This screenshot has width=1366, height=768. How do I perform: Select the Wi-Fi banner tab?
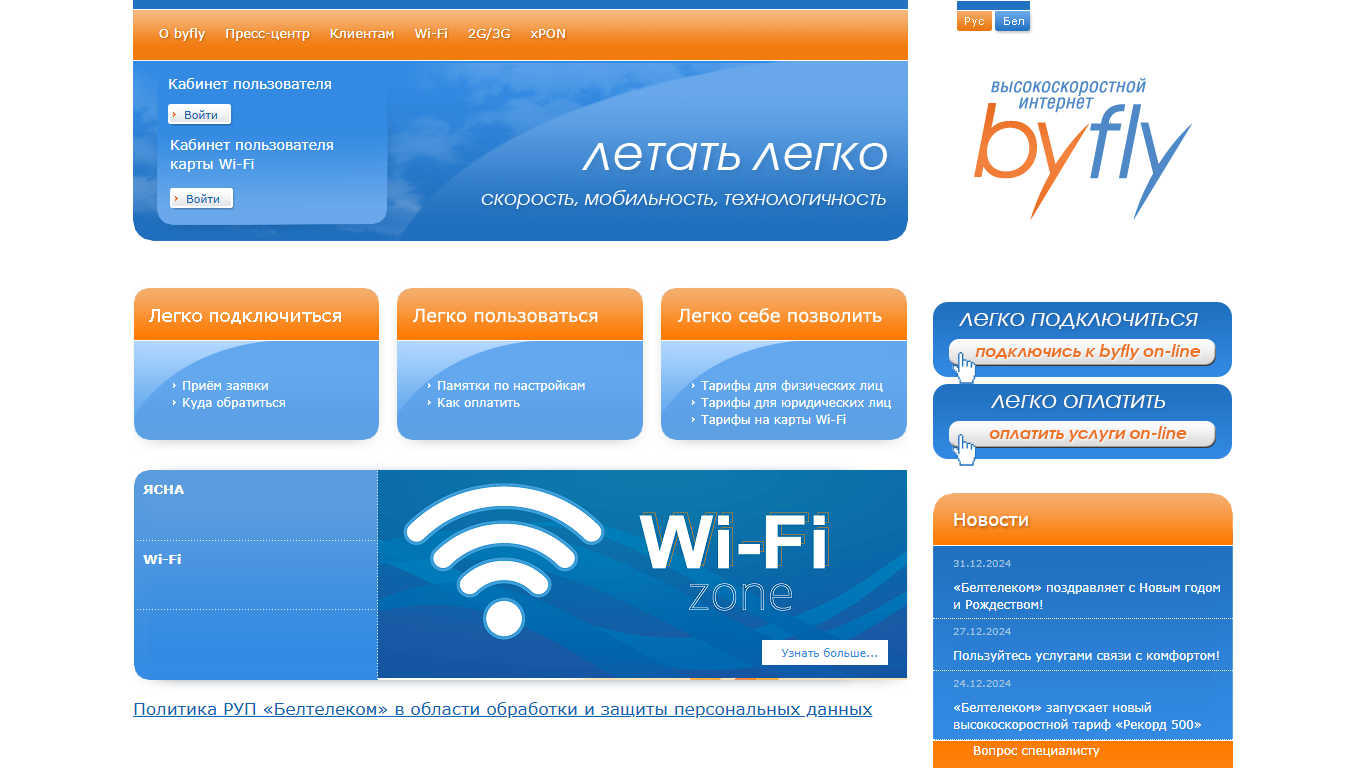[x=256, y=575]
